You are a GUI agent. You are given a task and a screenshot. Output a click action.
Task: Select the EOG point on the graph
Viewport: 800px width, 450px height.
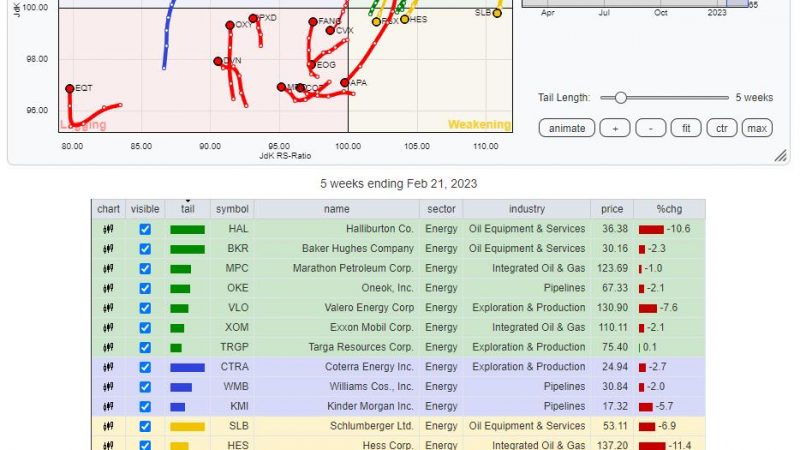(312, 65)
